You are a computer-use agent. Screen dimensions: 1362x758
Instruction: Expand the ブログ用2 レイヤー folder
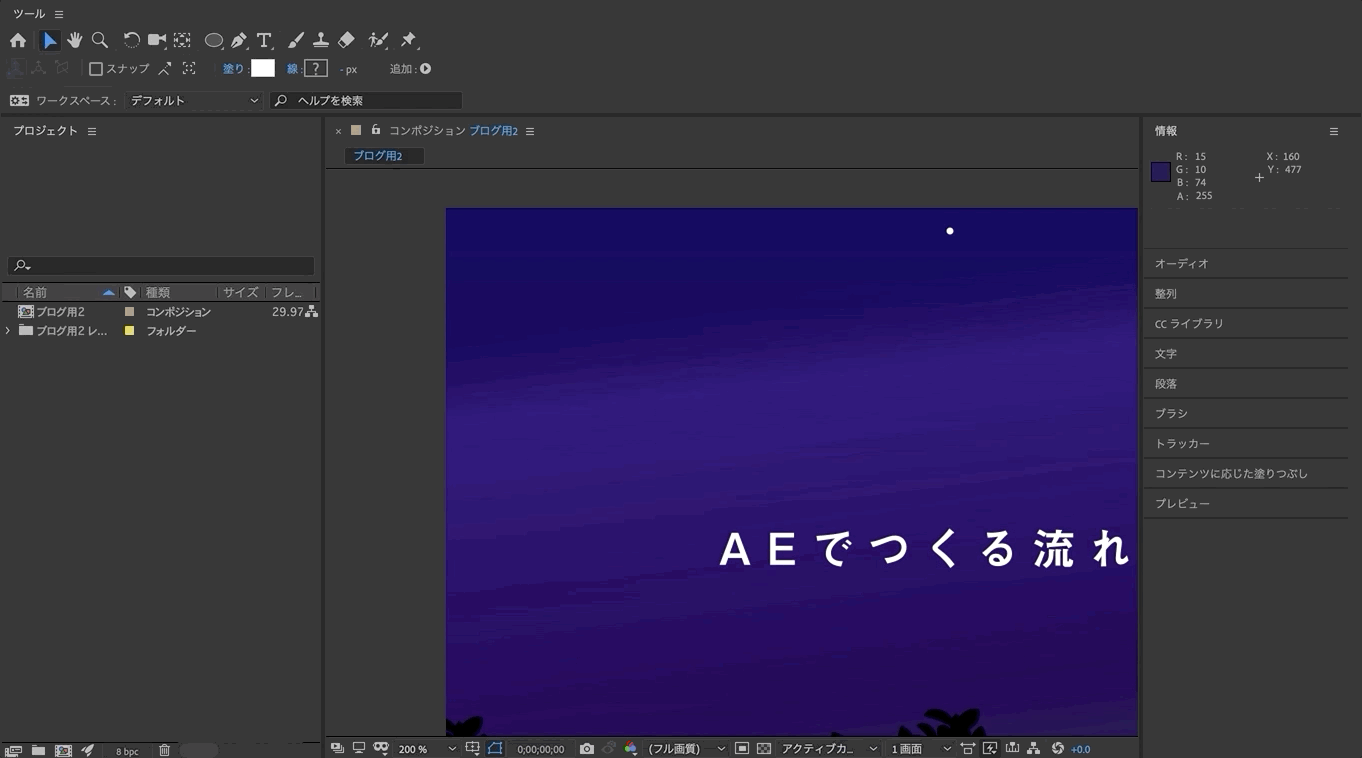coord(8,330)
